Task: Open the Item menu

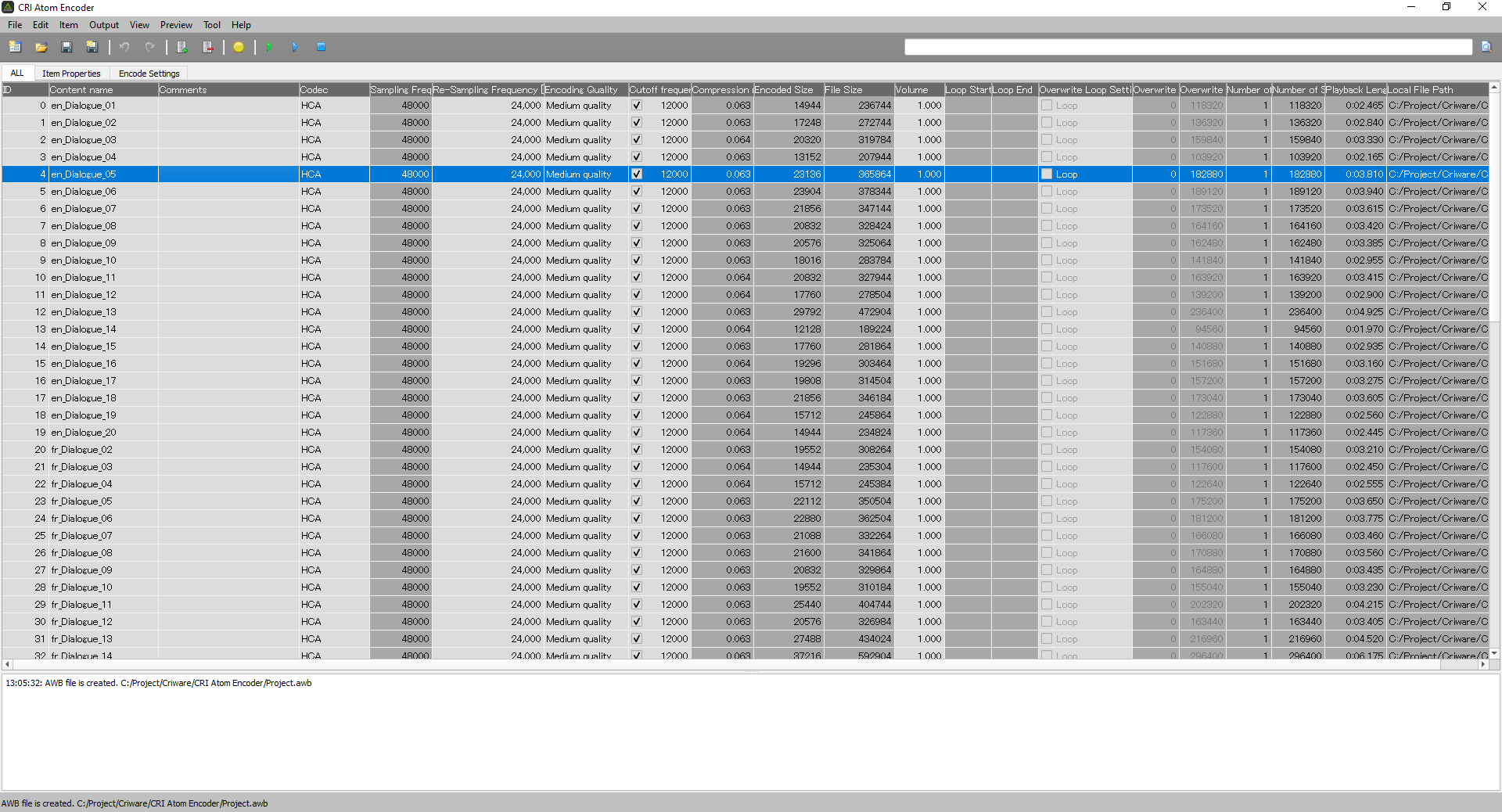Action: 69,25
